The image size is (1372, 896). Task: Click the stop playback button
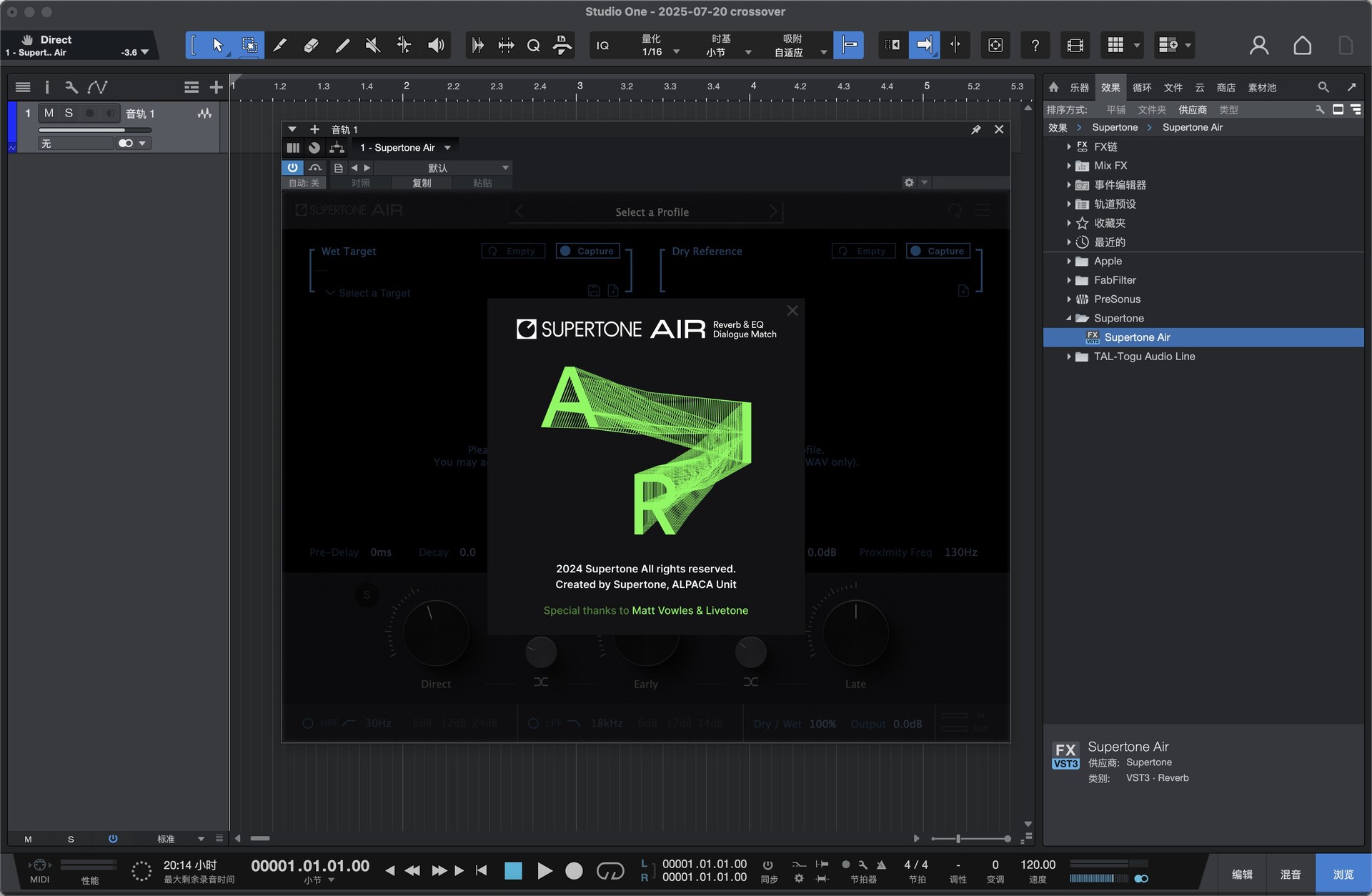pyautogui.click(x=513, y=870)
